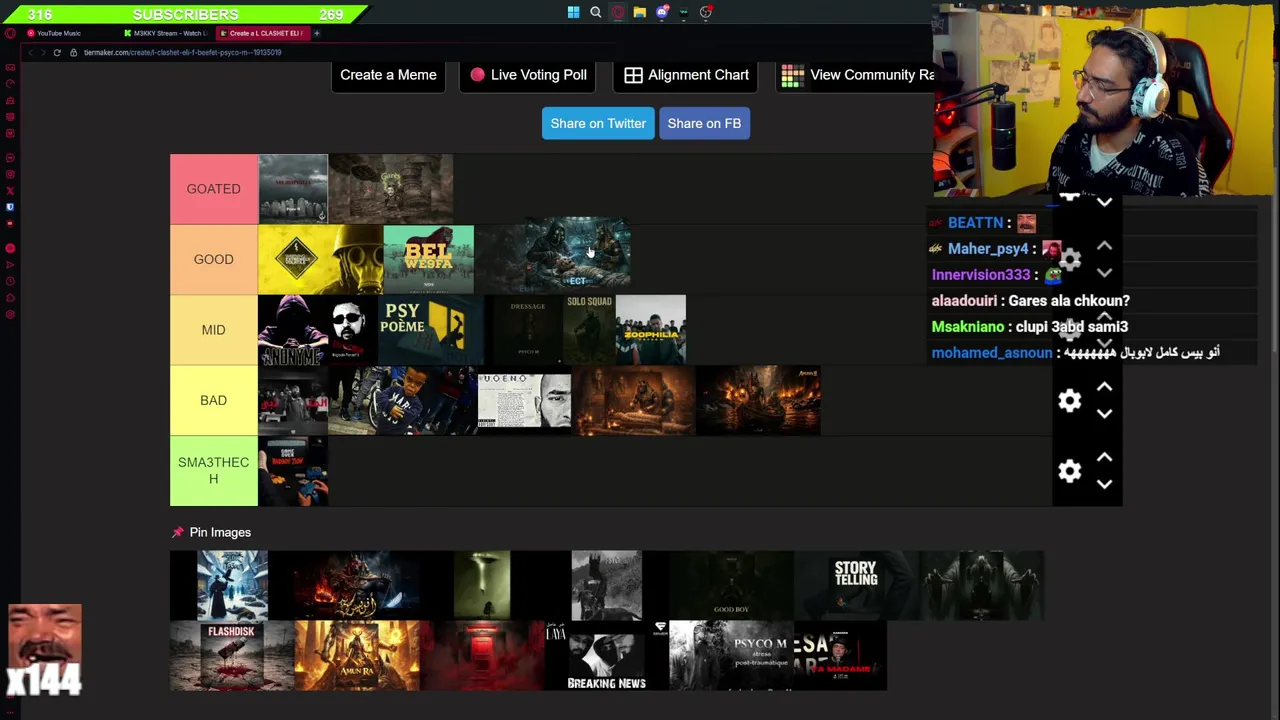Pick the FLASHDISK image below
This screenshot has width=1280, height=720.
click(x=232, y=656)
